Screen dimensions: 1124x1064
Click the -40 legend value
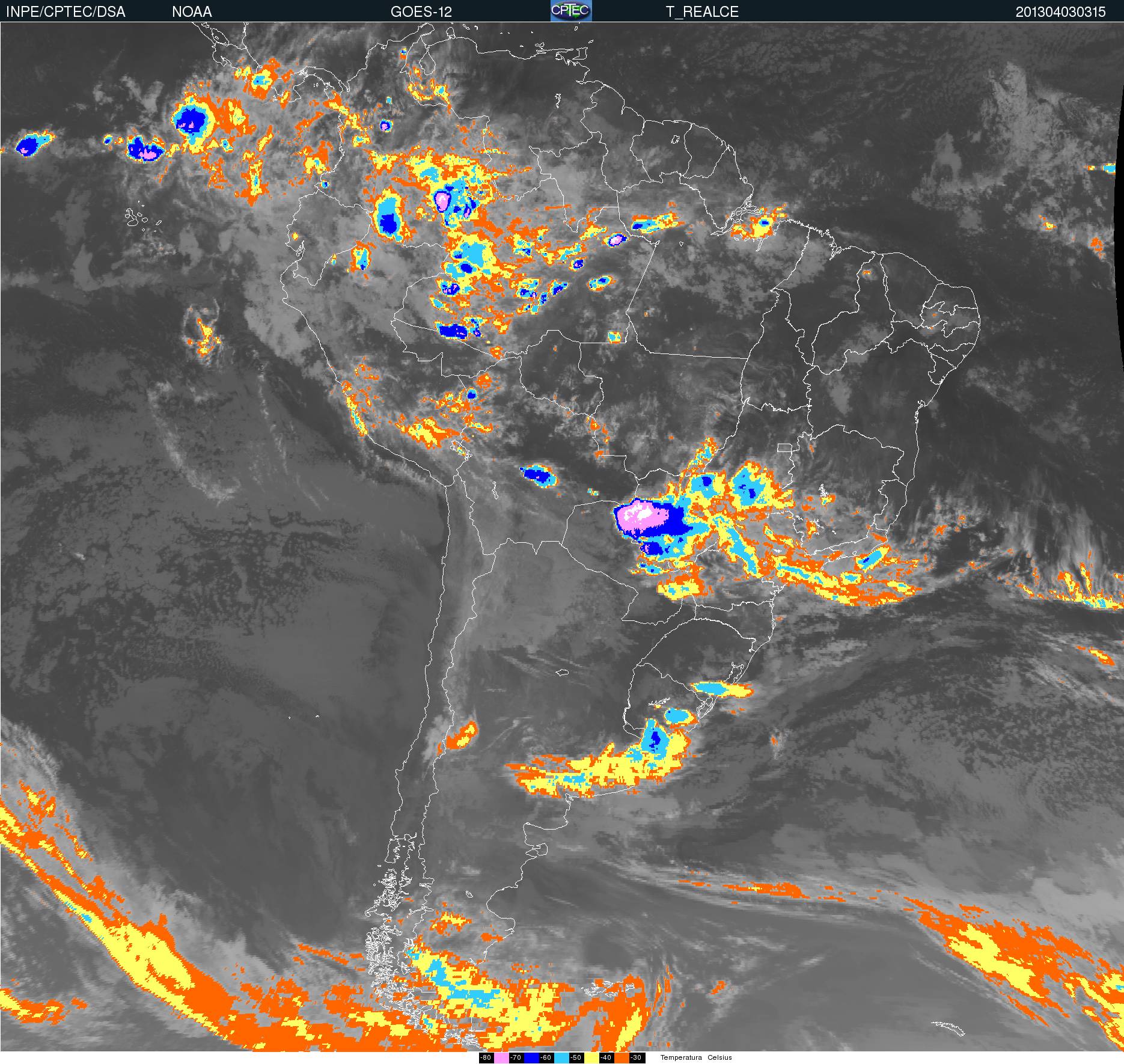point(606,1057)
